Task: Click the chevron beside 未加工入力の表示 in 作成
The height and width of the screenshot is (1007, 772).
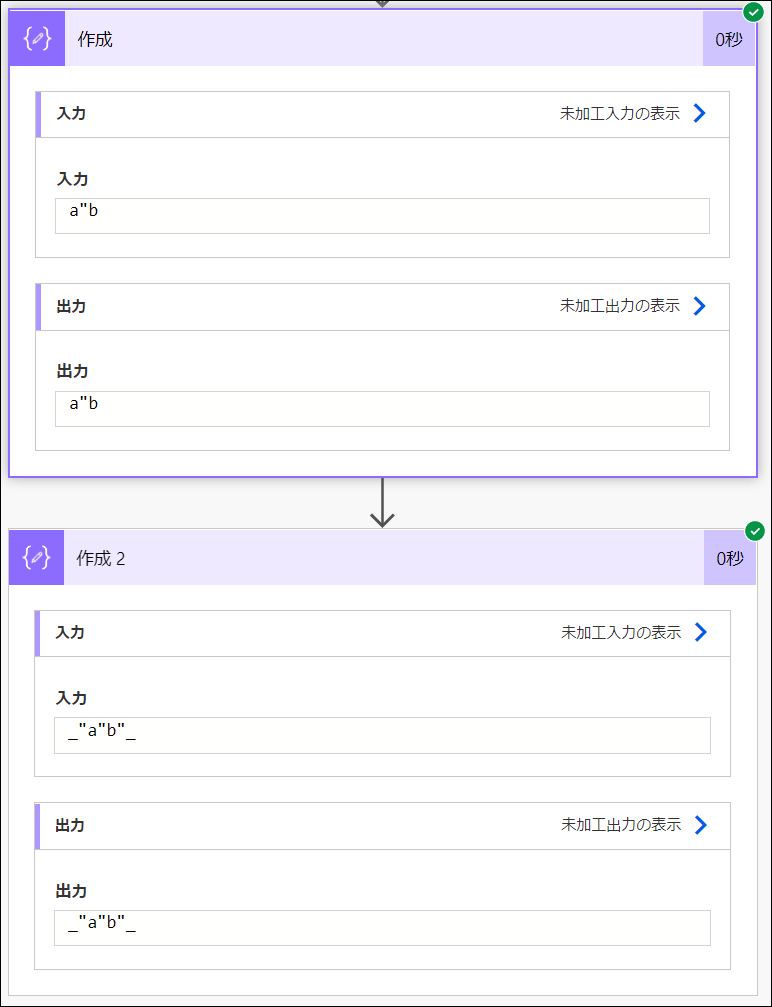Action: pyautogui.click(x=700, y=114)
